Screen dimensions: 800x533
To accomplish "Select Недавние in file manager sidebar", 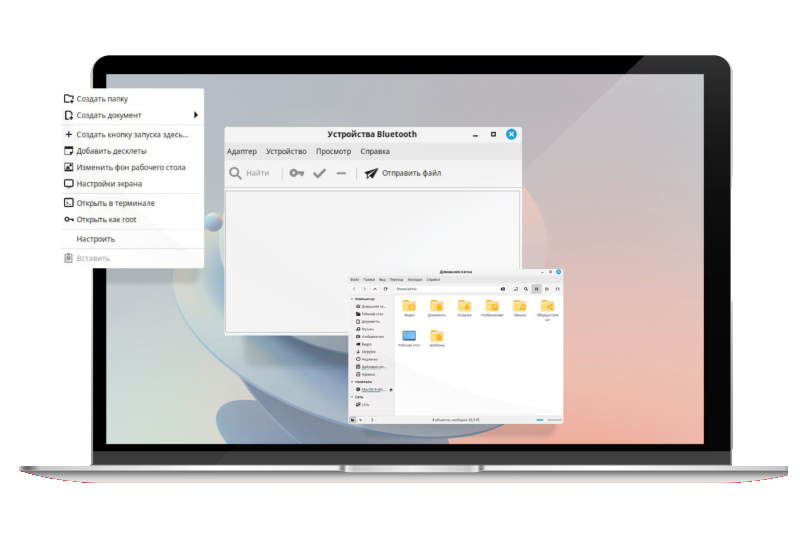I will (x=367, y=359).
